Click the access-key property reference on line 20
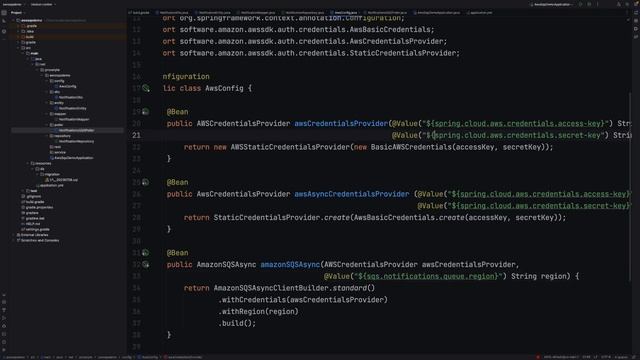 point(518,124)
